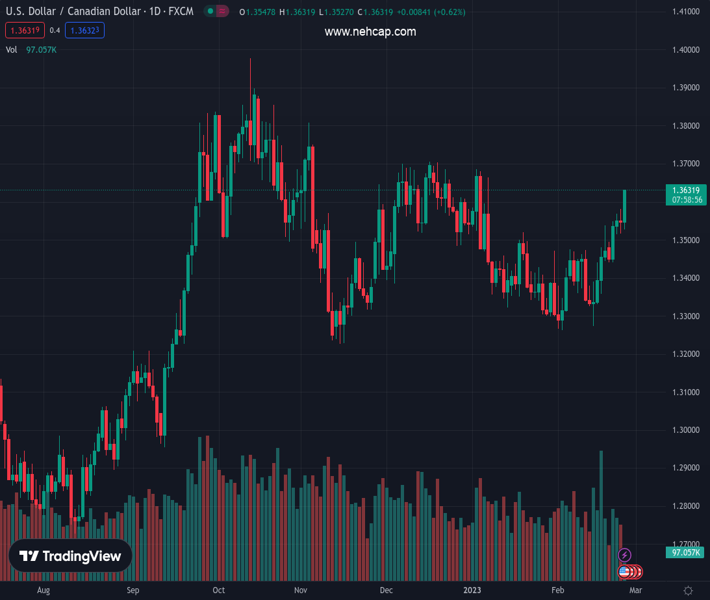
Task: Click the 97.057K volume value in legend
Action: [x=41, y=50]
